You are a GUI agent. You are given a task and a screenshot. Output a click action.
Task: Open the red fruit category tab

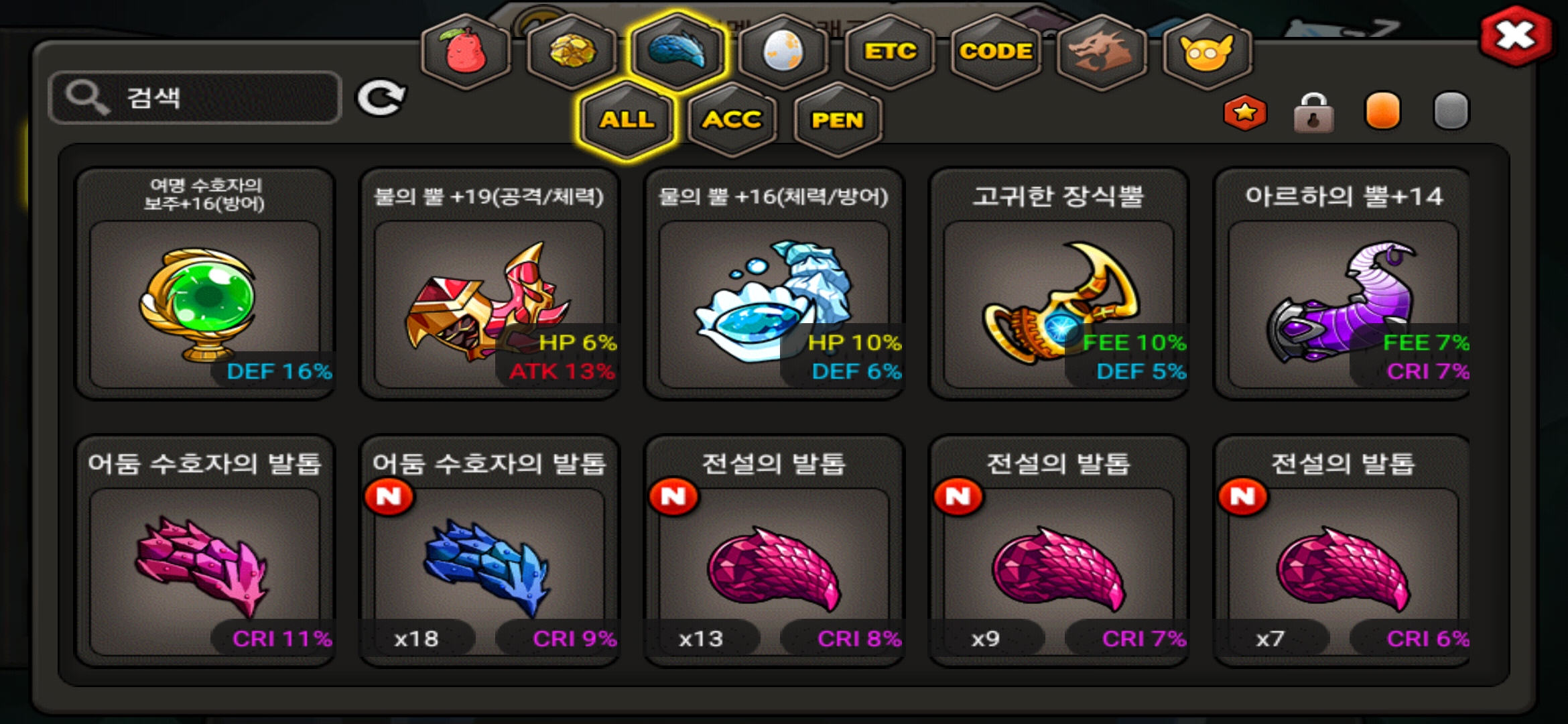point(466,52)
